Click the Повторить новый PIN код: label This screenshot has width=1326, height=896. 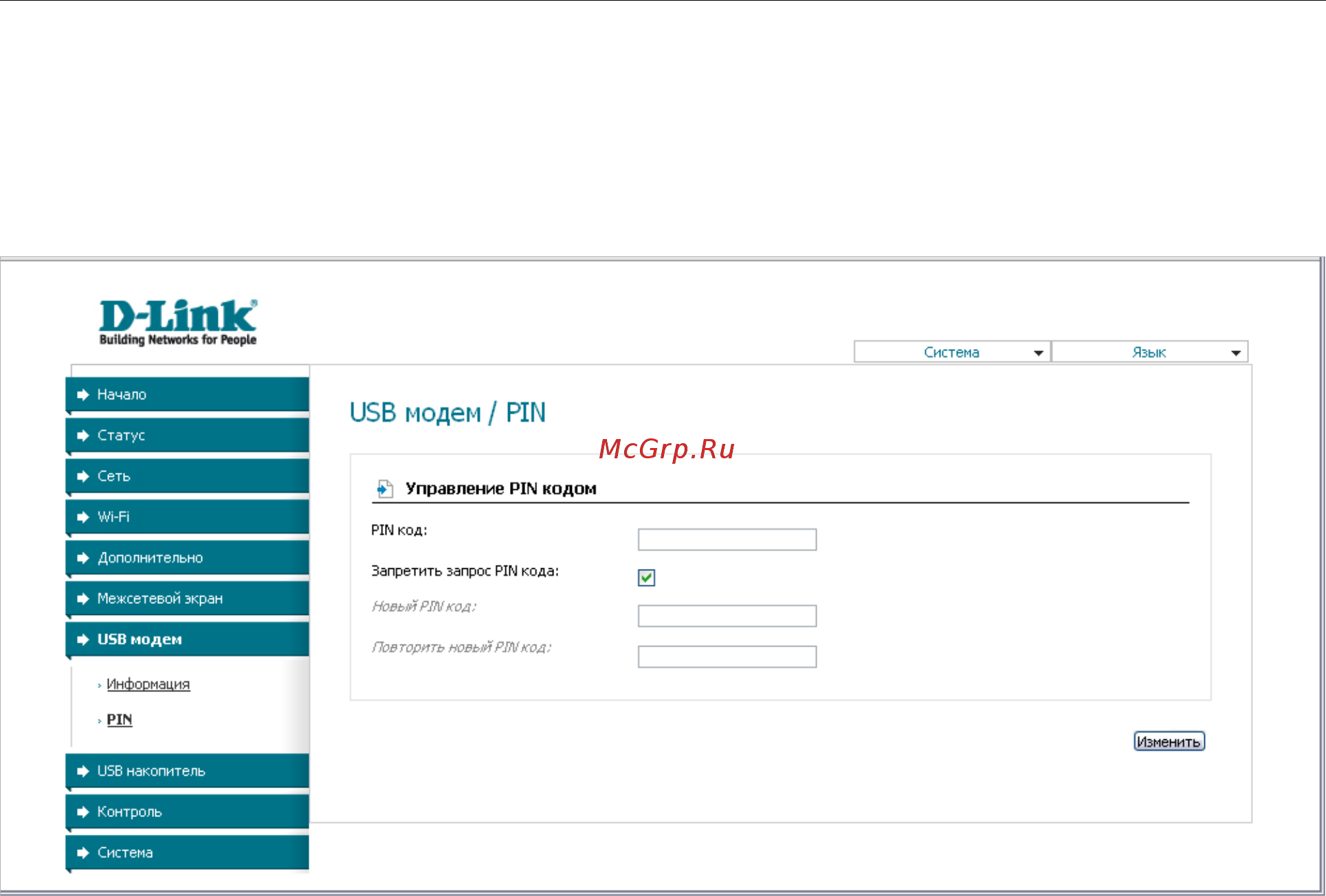(x=461, y=647)
